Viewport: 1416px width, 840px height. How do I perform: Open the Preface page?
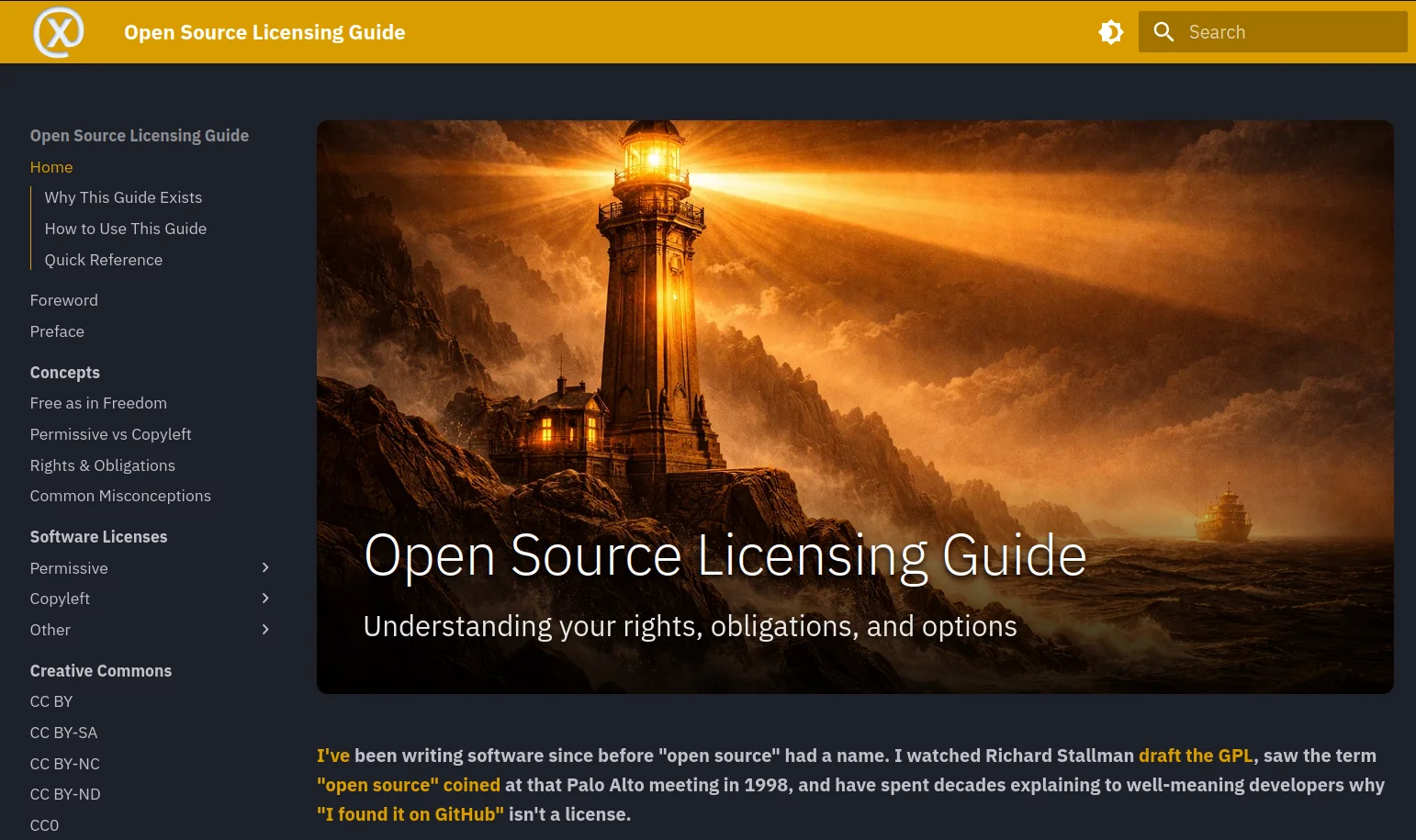[x=57, y=330]
